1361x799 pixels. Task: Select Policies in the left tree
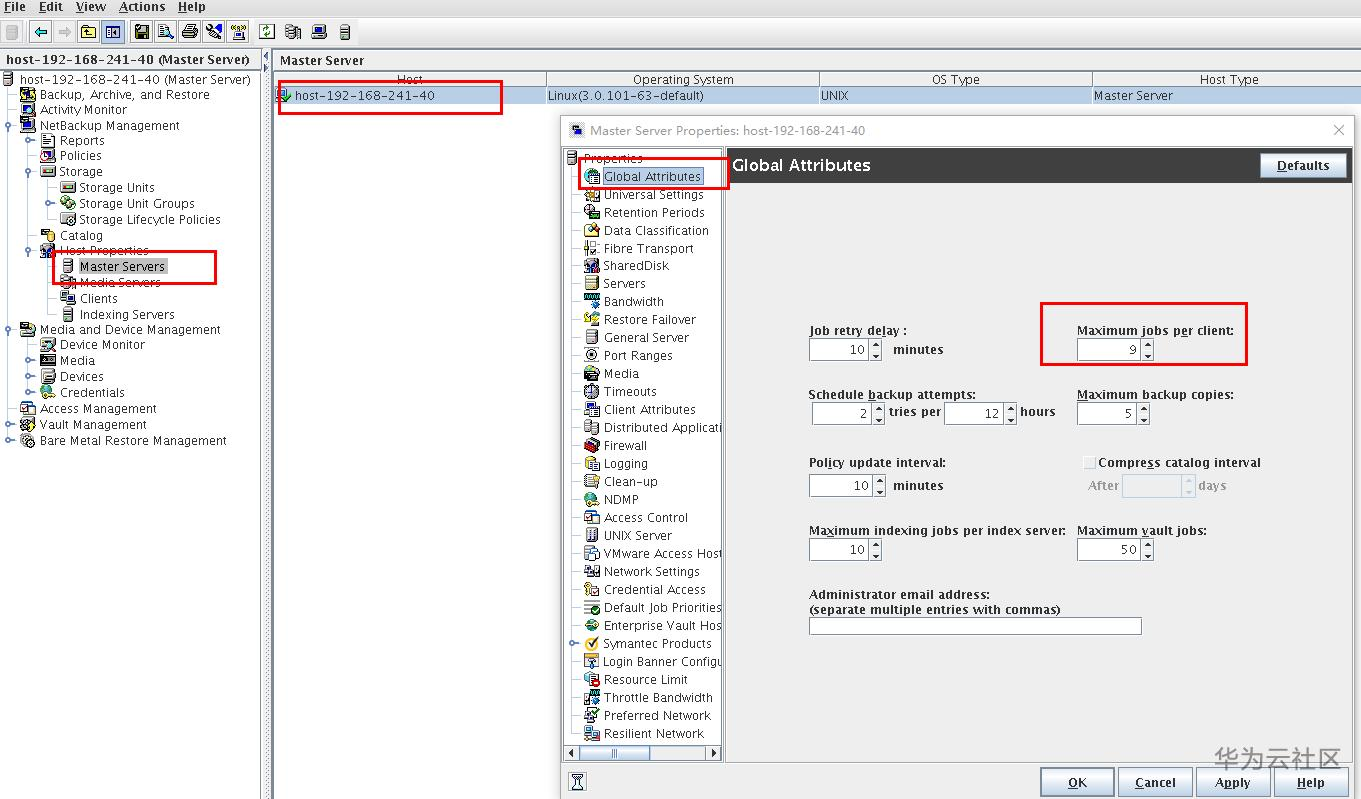pos(80,156)
